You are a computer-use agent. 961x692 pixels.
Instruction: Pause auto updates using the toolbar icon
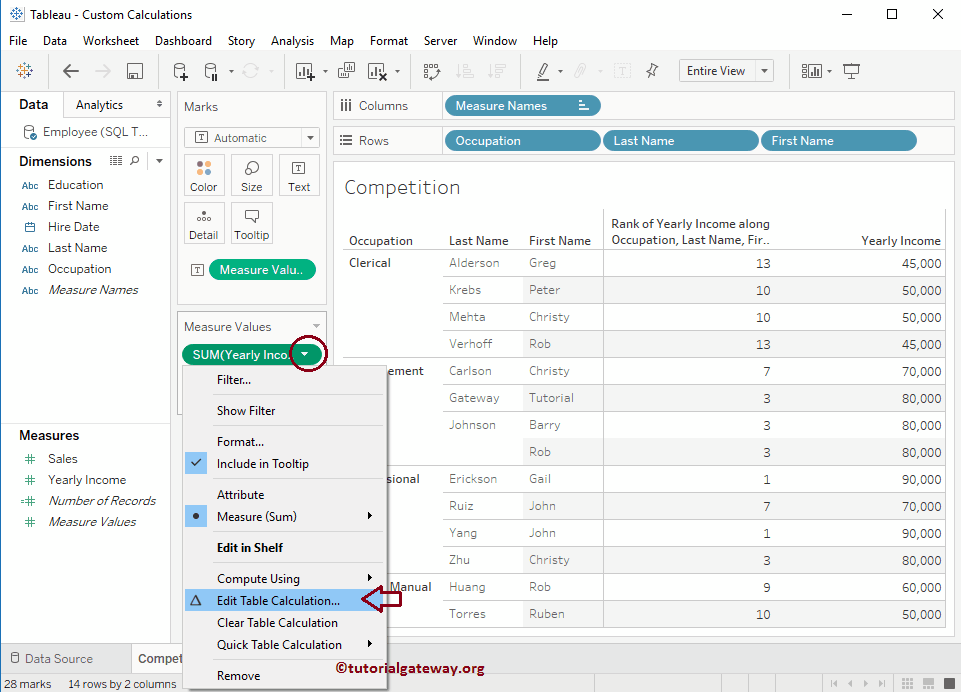pyautogui.click(x=210, y=71)
